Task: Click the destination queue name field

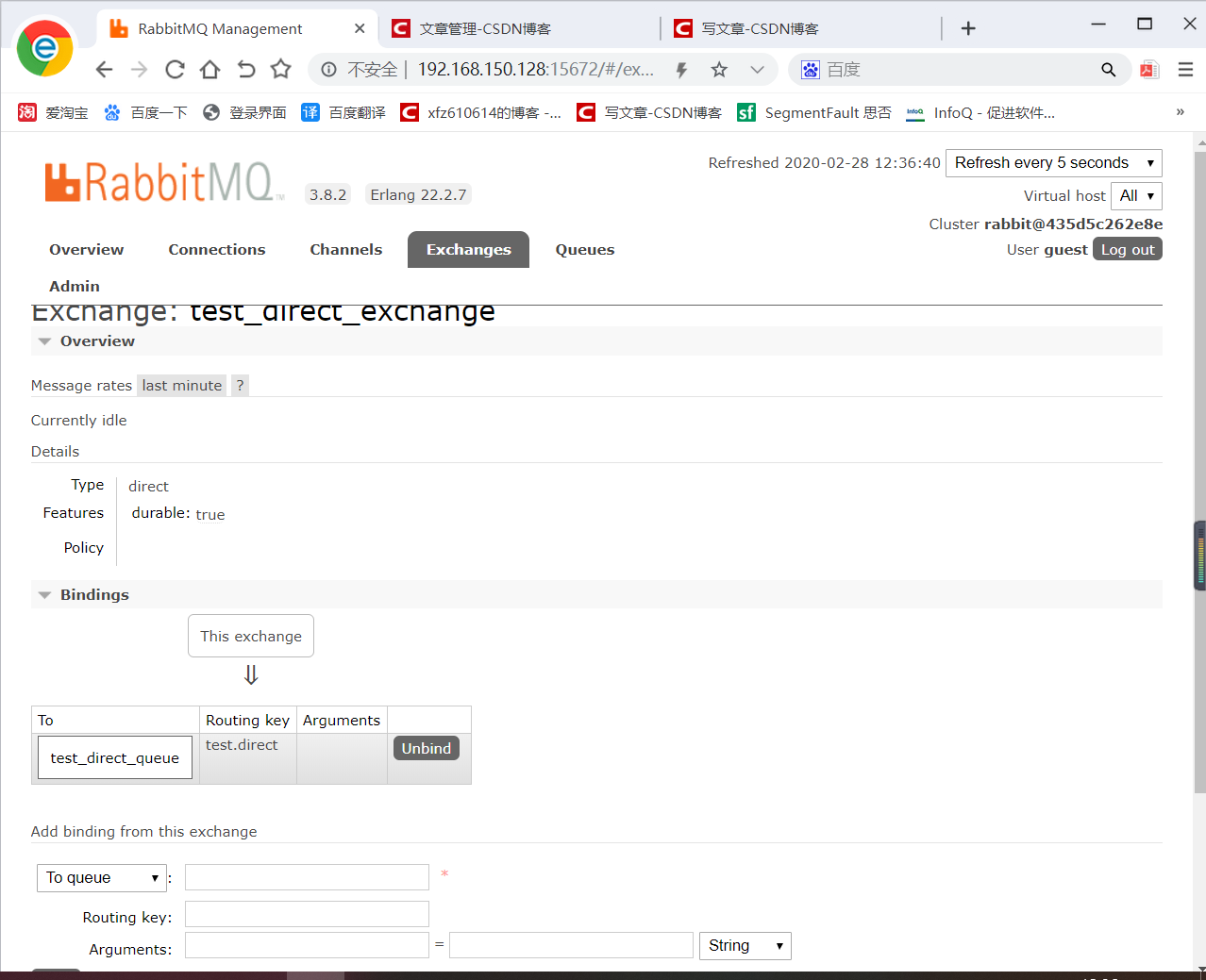Action: [307, 877]
